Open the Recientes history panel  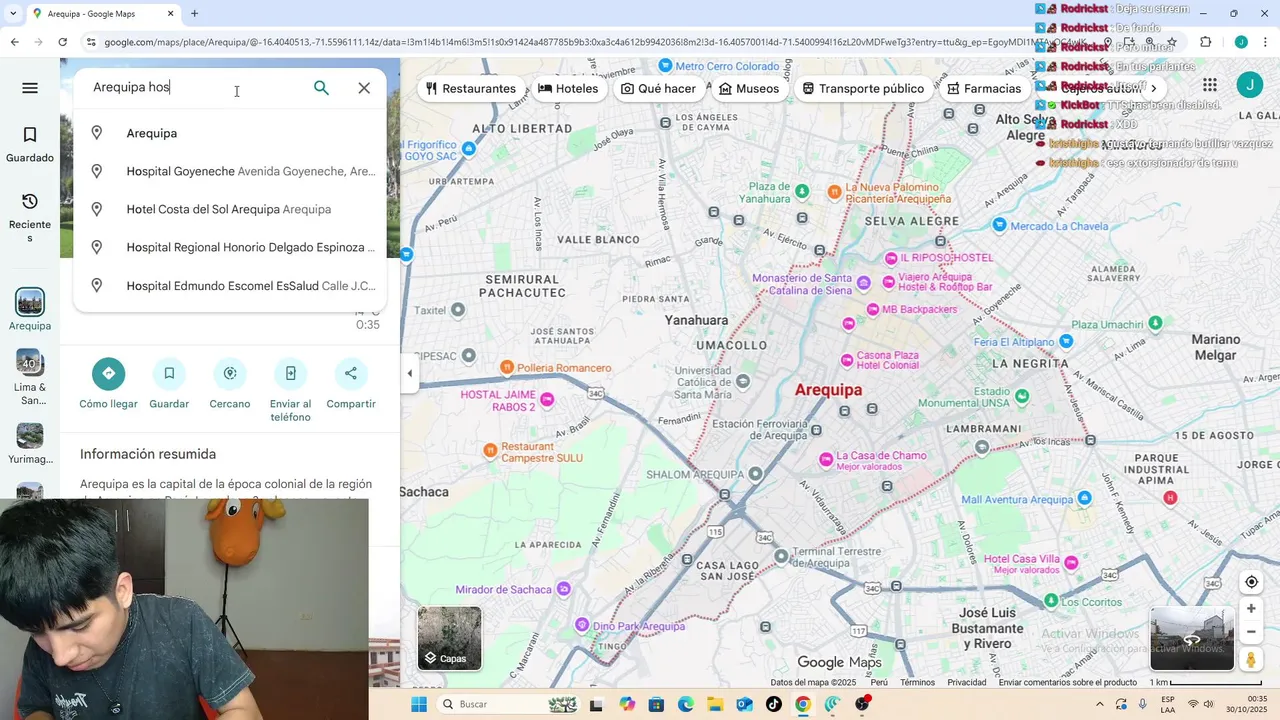tap(30, 217)
